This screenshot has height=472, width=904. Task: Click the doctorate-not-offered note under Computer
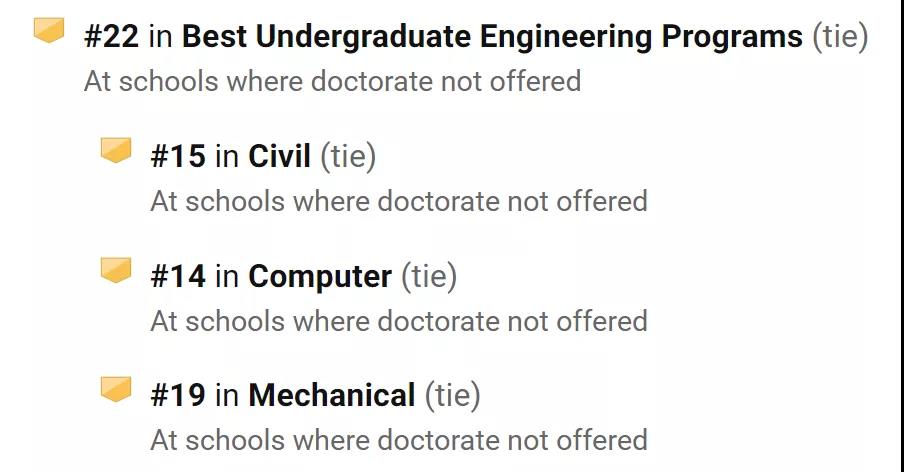pos(399,321)
